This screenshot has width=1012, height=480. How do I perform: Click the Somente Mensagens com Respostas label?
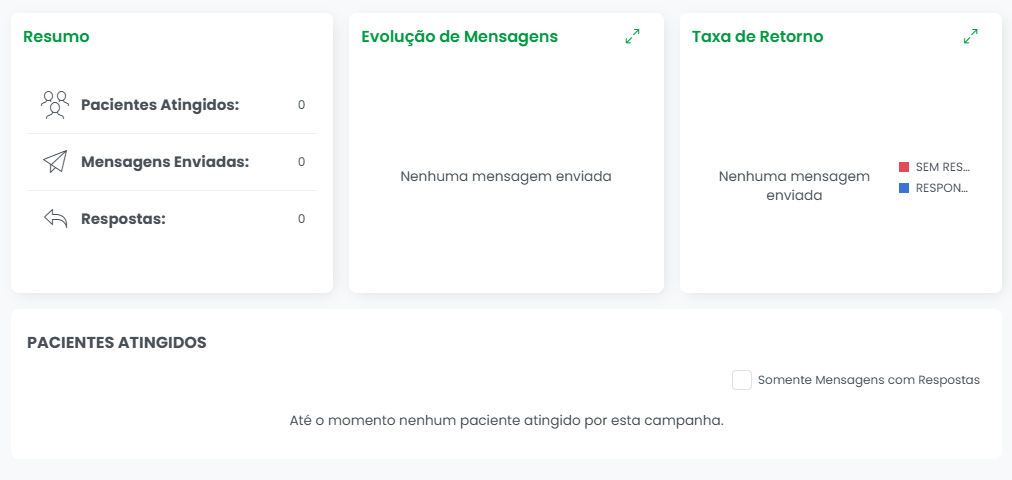(869, 380)
